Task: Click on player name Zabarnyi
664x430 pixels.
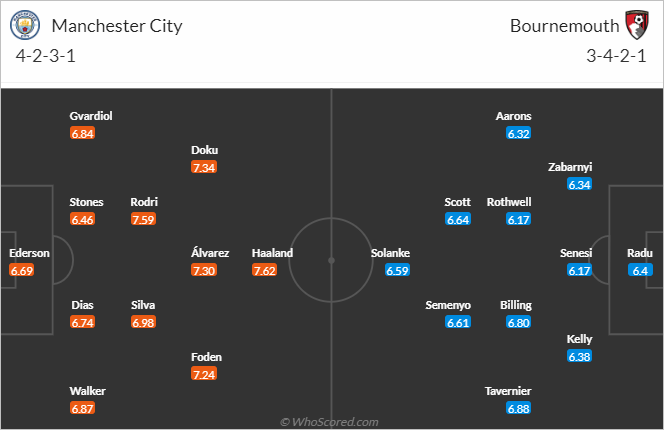Action: [x=570, y=167]
